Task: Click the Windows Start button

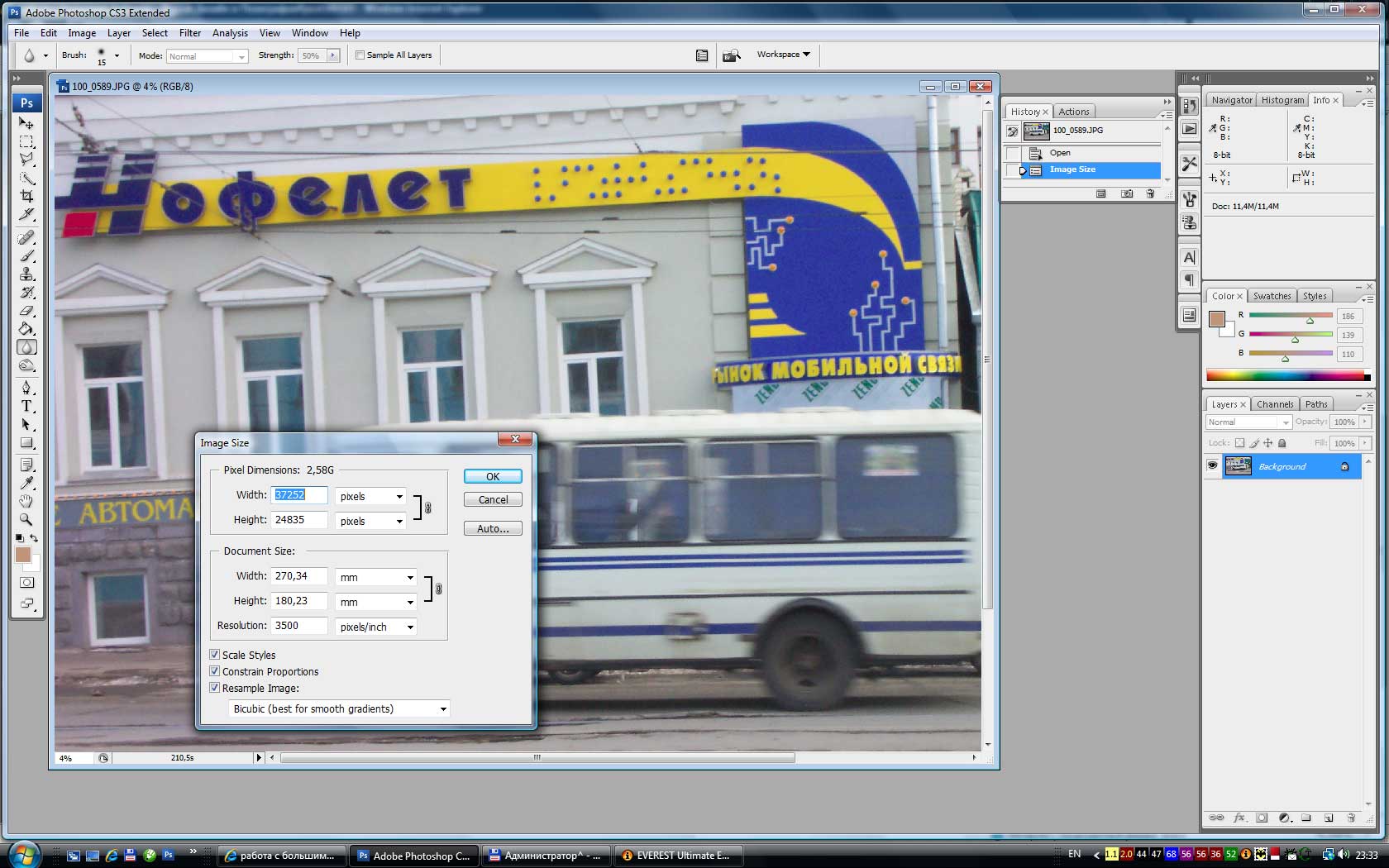Action: [22, 854]
